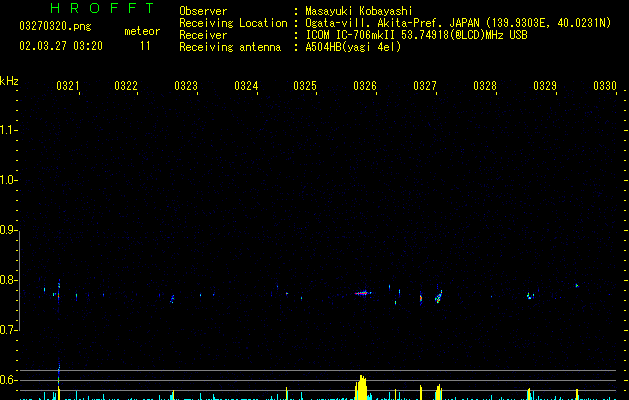Click the A504HB(yagi 4el) antenna text
The image size is (629, 400).
[353, 47]
